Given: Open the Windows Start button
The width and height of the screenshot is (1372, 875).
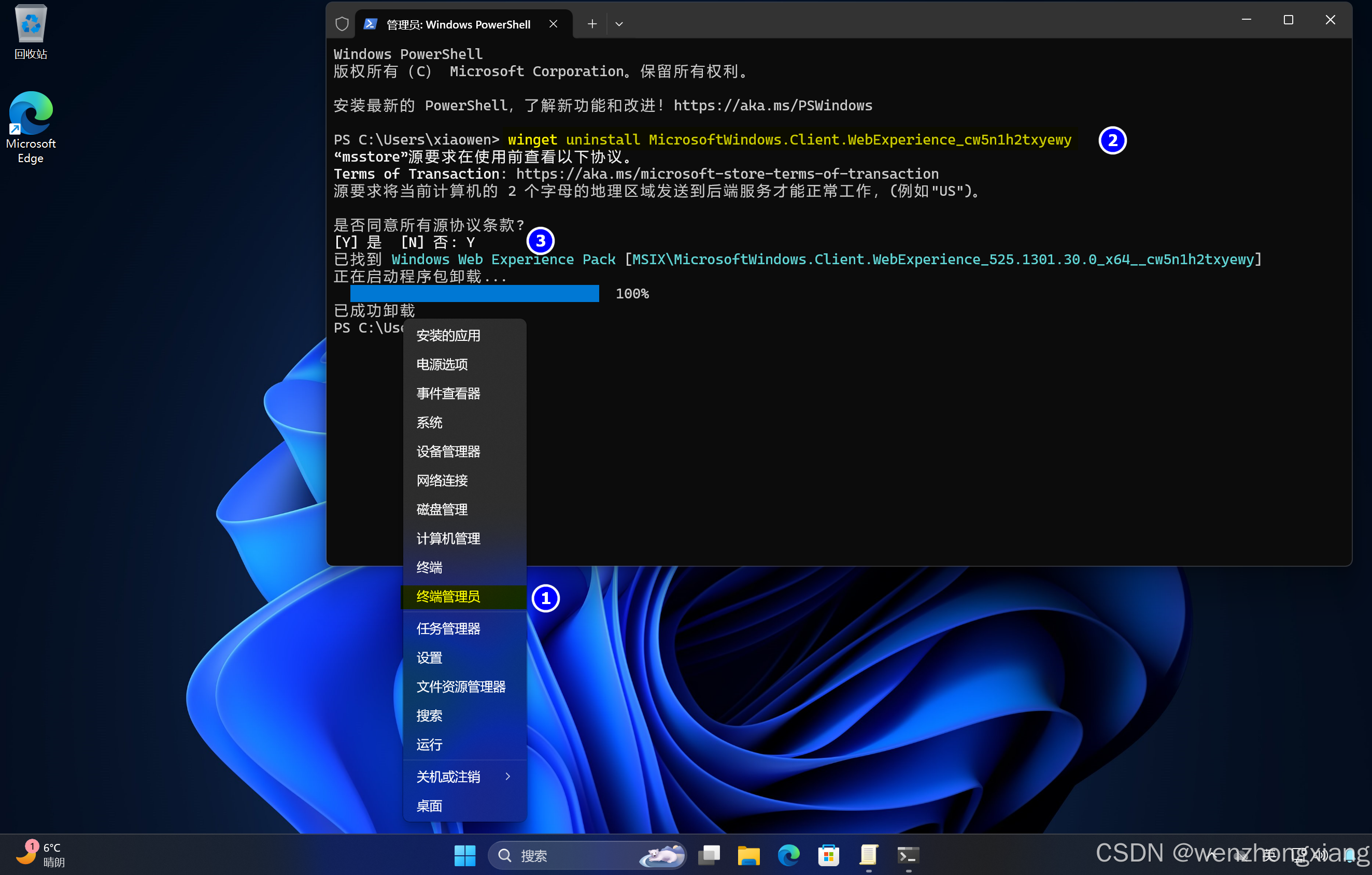Looking at the screenshot, I should click(x=464, y=855).
